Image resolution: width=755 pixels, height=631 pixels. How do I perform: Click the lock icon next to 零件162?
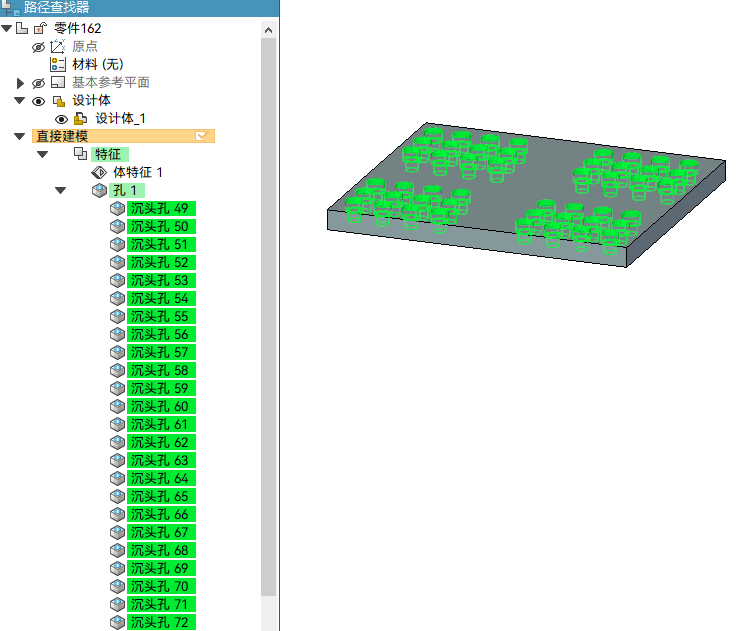[x=40, y=28]
